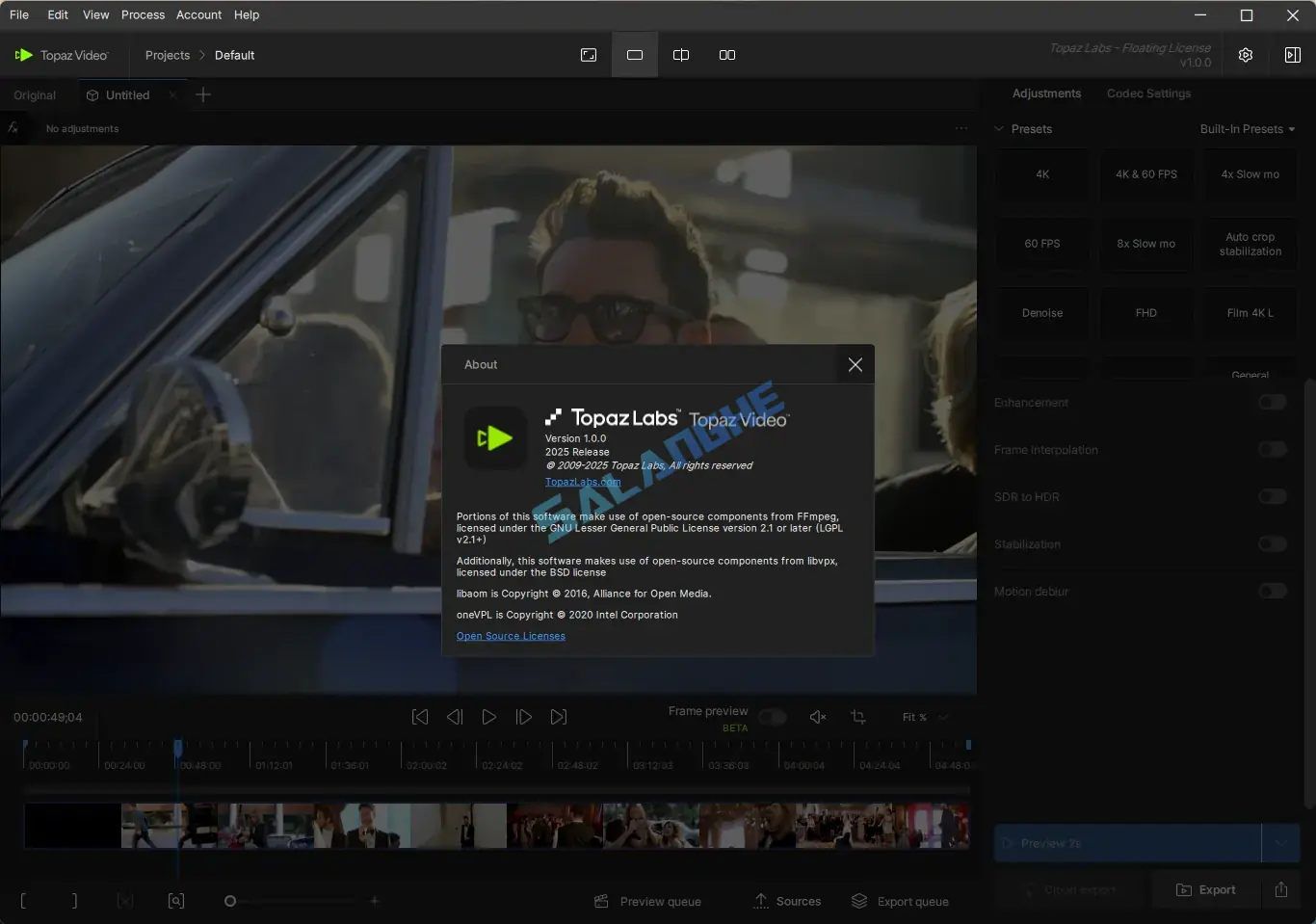Toggle Frame preview beta switch
Viewport: 1316px width, 924px height.
pyautogui.click(x=772, y=717)
